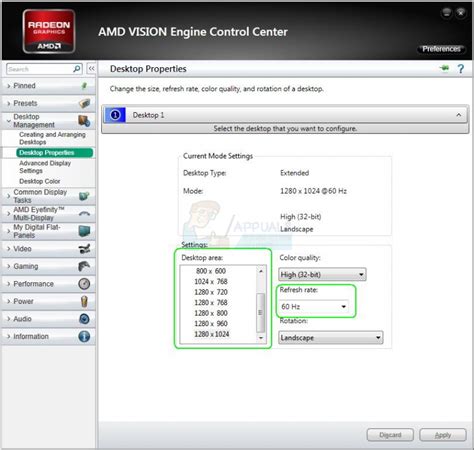Select 1024 x 768 resolution
Viewport: 474px width, 450px height.
[211, 281]
